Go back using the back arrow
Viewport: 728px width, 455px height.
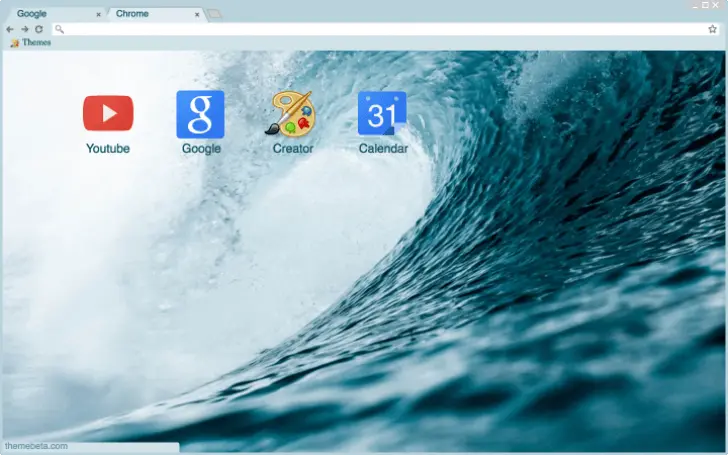pos(10,29)
